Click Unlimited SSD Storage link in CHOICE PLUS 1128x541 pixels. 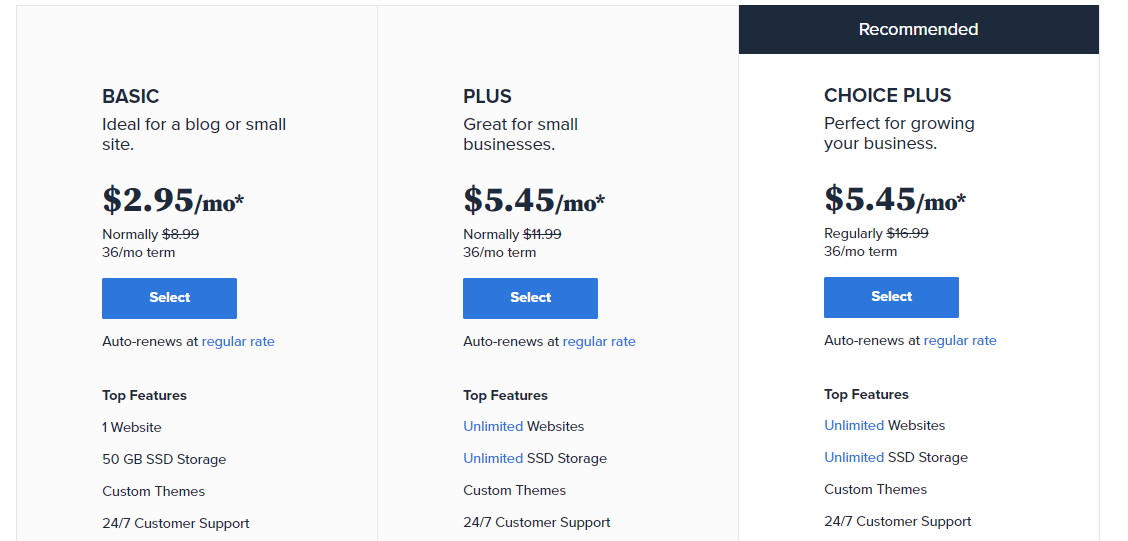854,458
